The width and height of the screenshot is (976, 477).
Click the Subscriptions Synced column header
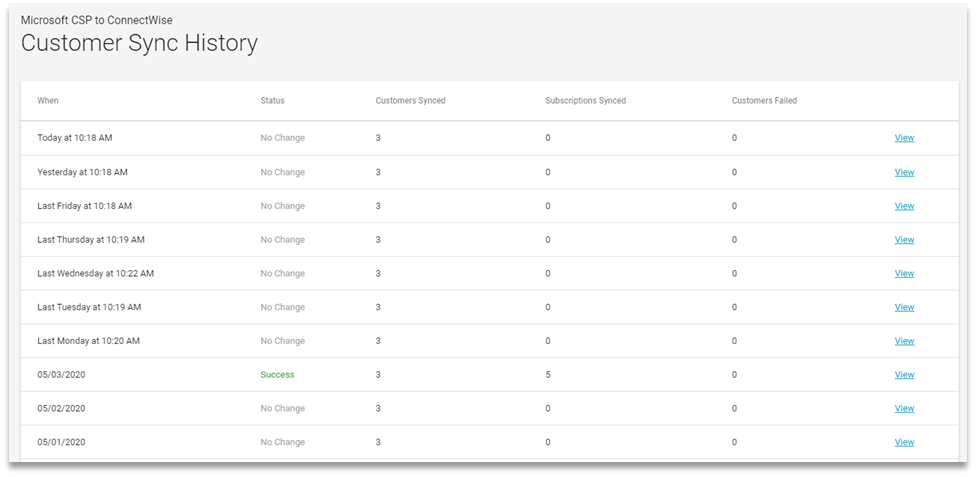[586, 100]
